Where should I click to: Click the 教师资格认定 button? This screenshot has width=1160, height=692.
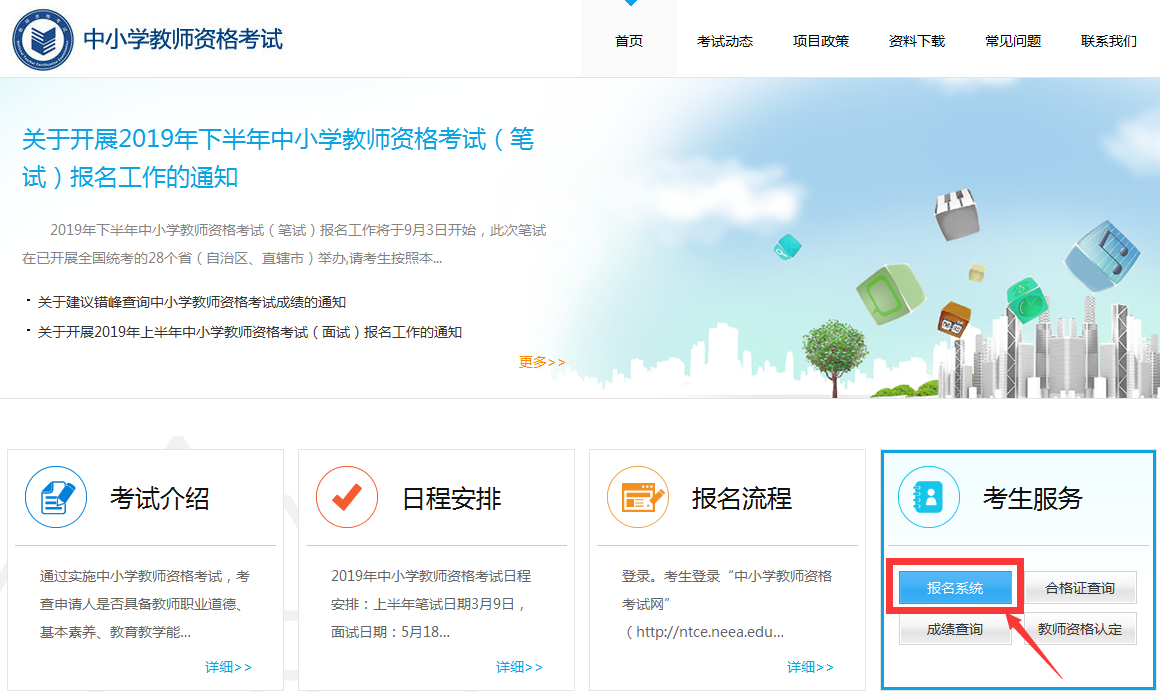[x=1080, y=630]
